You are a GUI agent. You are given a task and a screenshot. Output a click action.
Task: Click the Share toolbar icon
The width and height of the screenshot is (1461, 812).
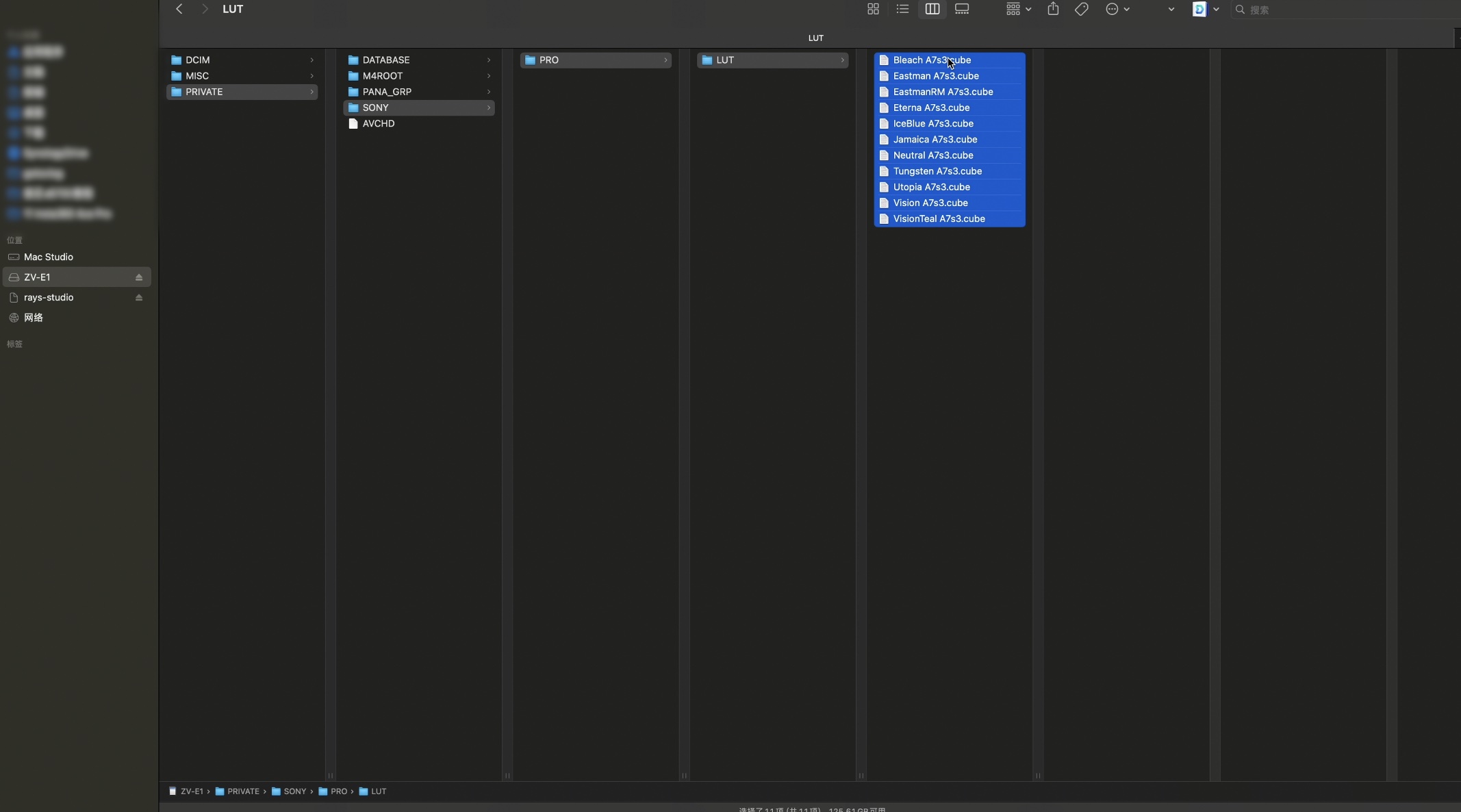(1053, 9)
